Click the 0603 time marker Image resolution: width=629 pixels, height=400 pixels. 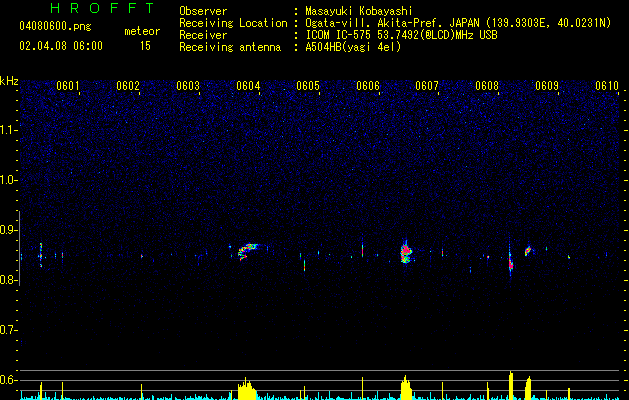pyautogui.click(x=188, y=86)
